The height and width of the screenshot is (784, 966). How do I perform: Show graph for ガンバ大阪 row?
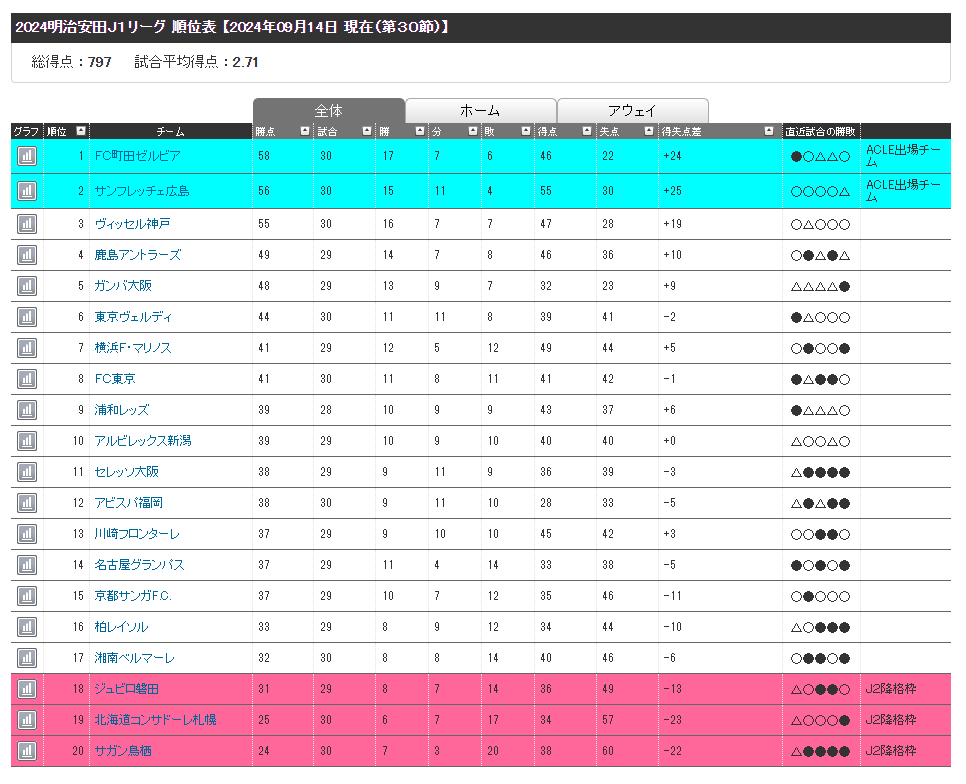[x=27, y=286]
